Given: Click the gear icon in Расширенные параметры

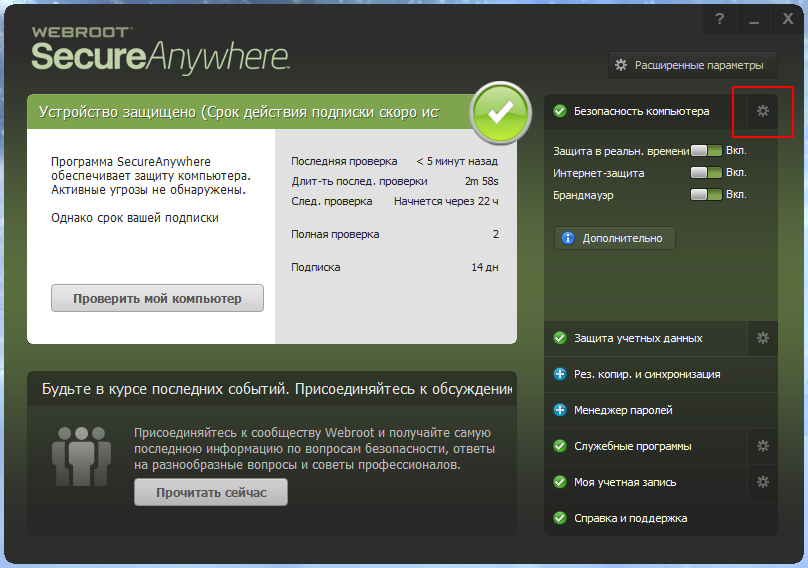Looking at the screenshot, I should 621,65.
